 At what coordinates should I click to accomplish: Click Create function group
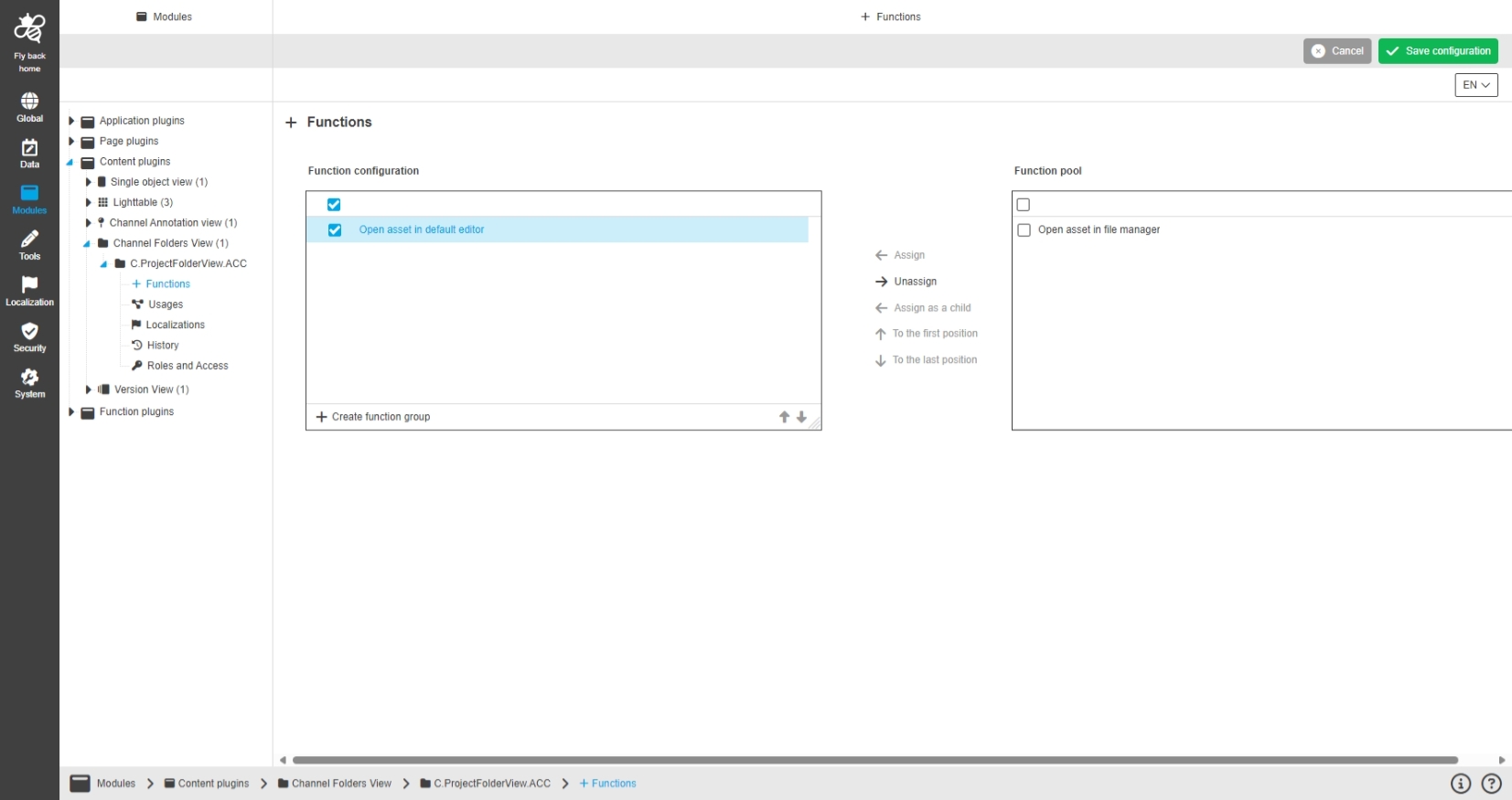(373, 417)
